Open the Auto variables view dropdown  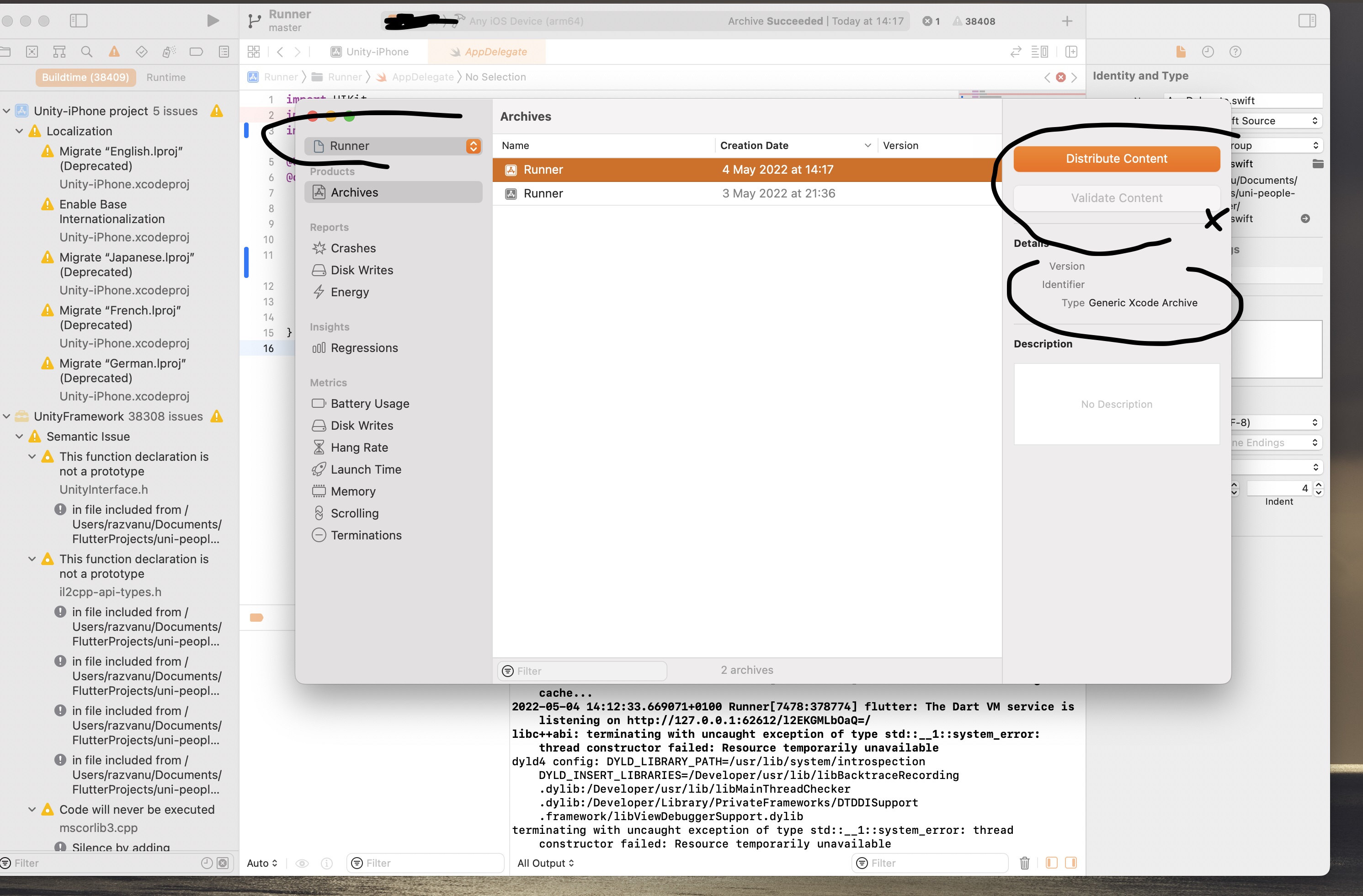pyautogui.click(x=262, y=863)
